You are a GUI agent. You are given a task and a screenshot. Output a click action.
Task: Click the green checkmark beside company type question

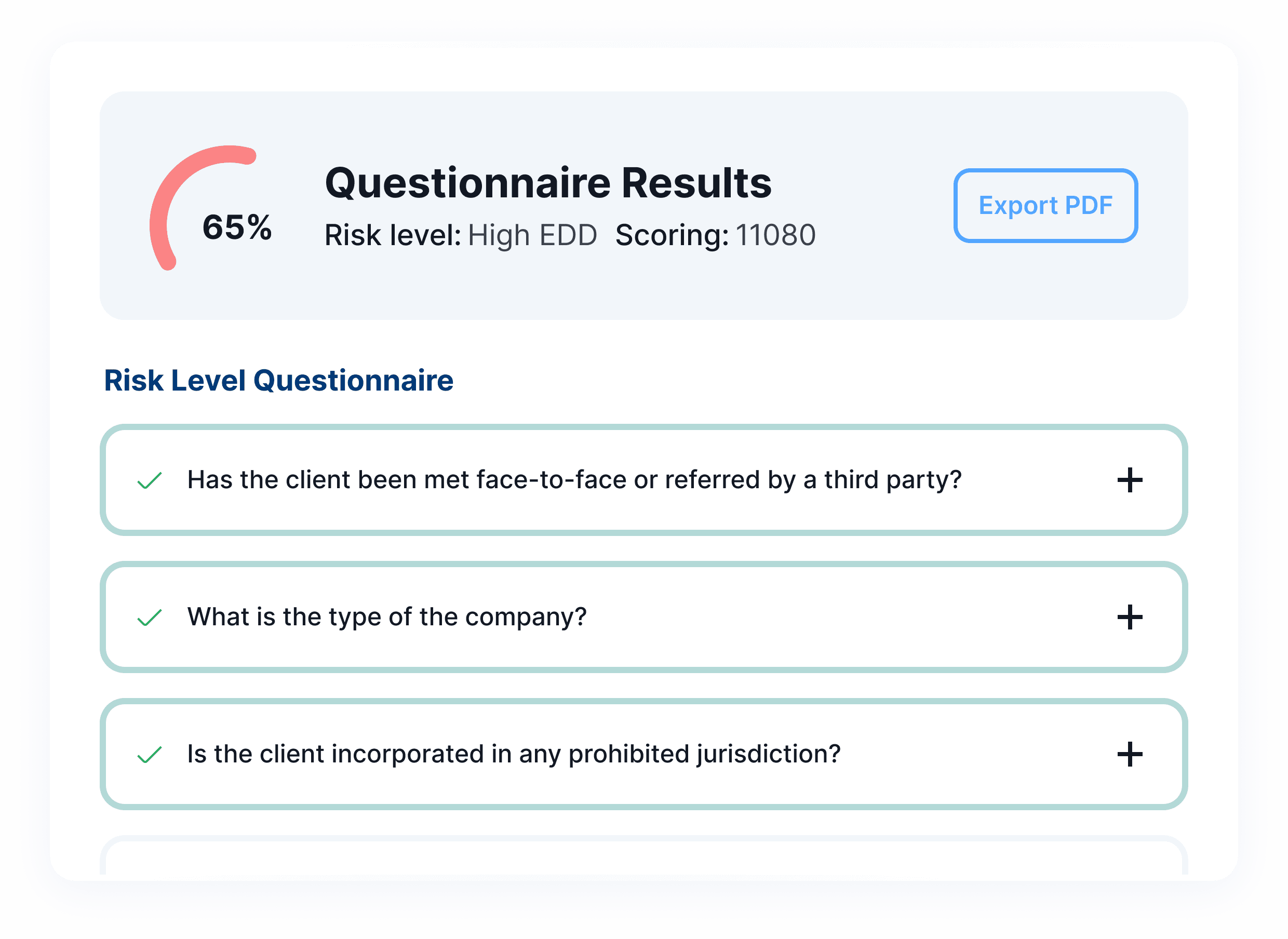150,618
